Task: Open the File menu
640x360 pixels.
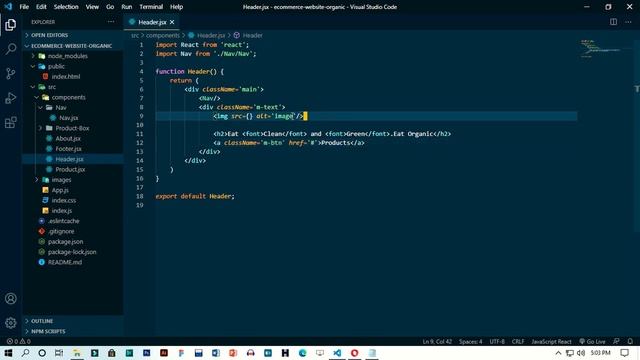Action: (x=24, y=7)
